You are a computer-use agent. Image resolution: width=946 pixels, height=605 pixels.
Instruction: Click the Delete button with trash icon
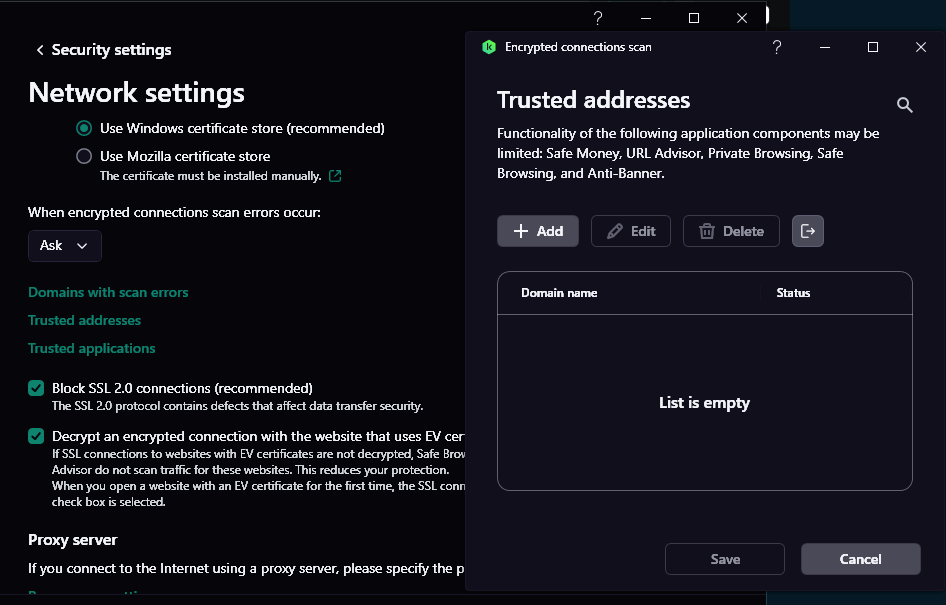coord(731,231)
